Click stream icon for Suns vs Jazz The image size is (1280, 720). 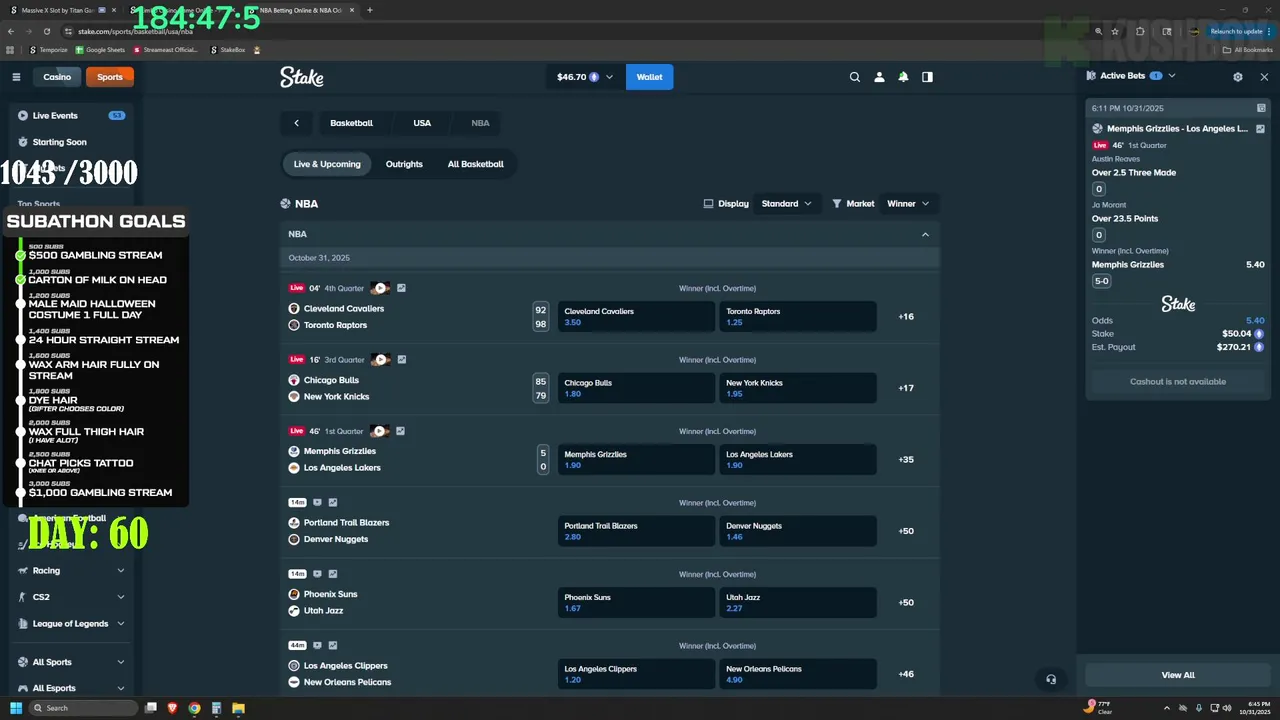click(x=317, y=574)
